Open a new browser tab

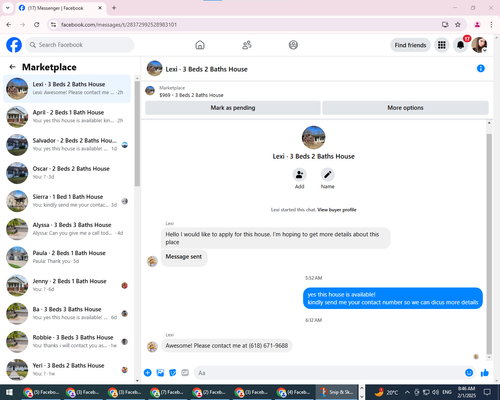tap(114, 8)
